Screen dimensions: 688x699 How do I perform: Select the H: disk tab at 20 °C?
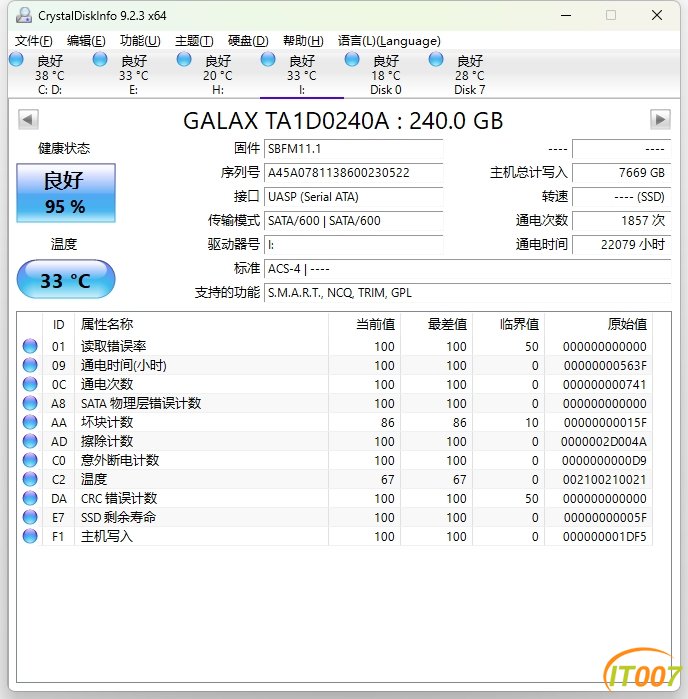pyautogui.click(x=218, y=75)
